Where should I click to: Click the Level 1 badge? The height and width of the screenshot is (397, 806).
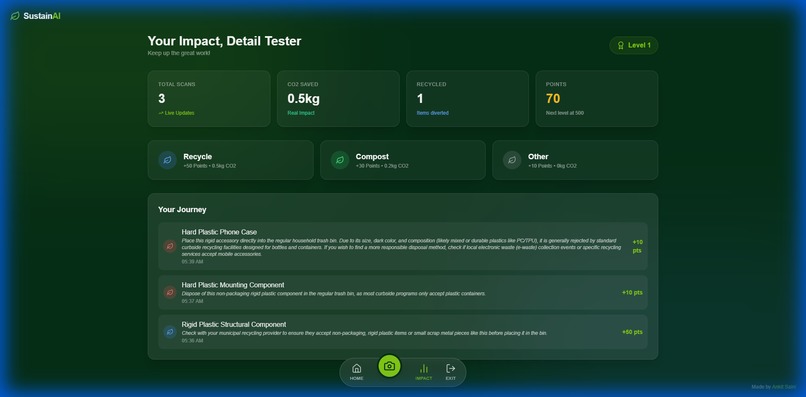point(633,45)
